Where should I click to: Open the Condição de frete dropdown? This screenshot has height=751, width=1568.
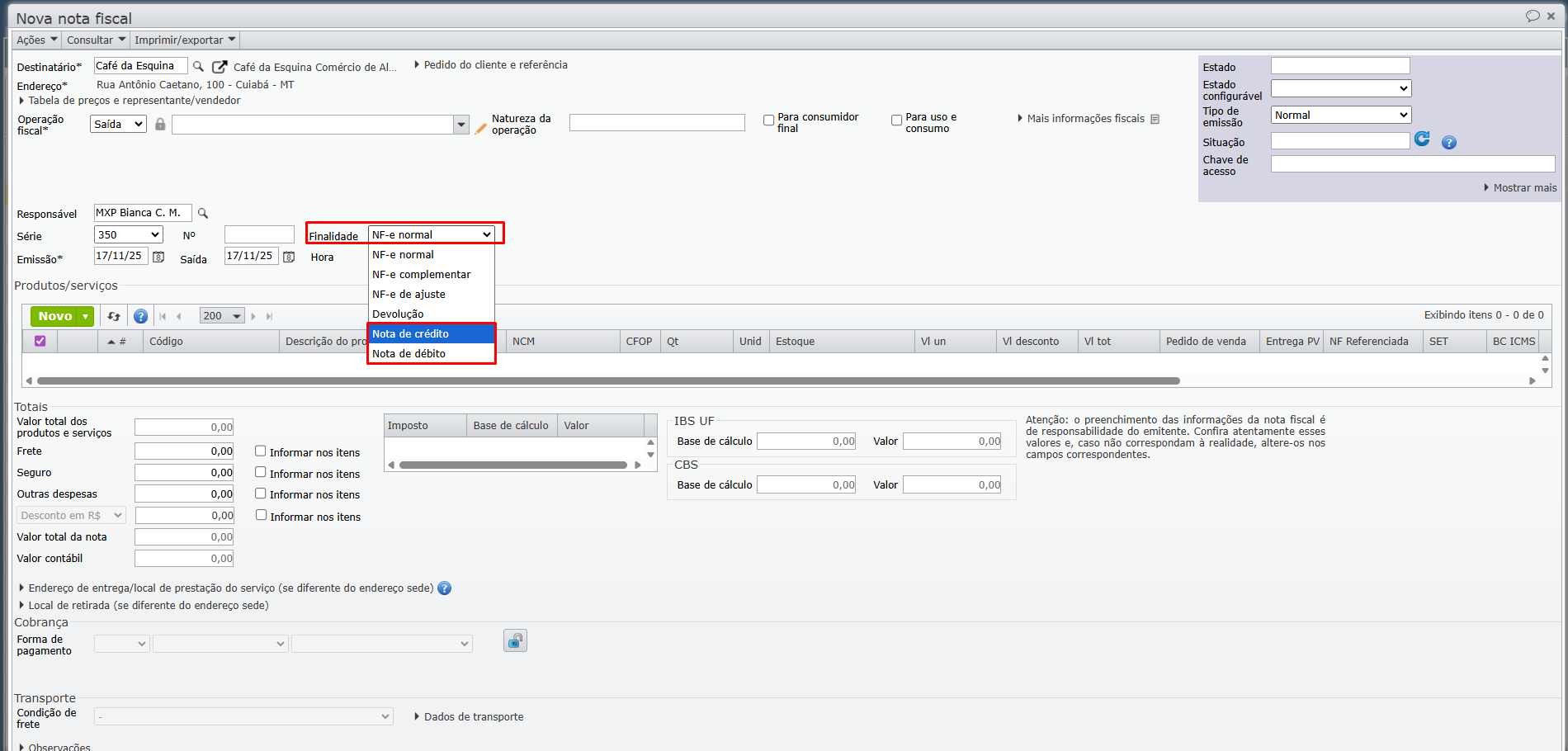click(x=243, y=716)
